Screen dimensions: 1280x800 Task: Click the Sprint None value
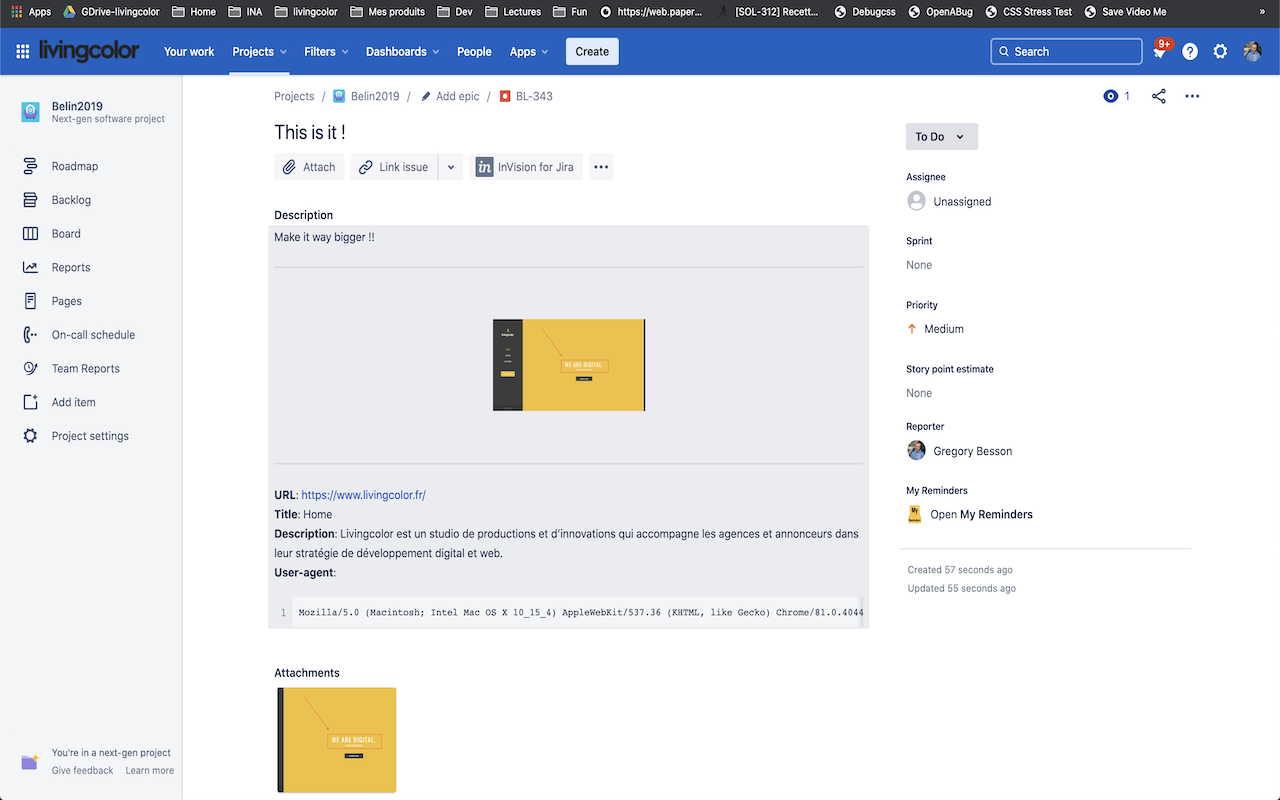[x=919, y=265]
